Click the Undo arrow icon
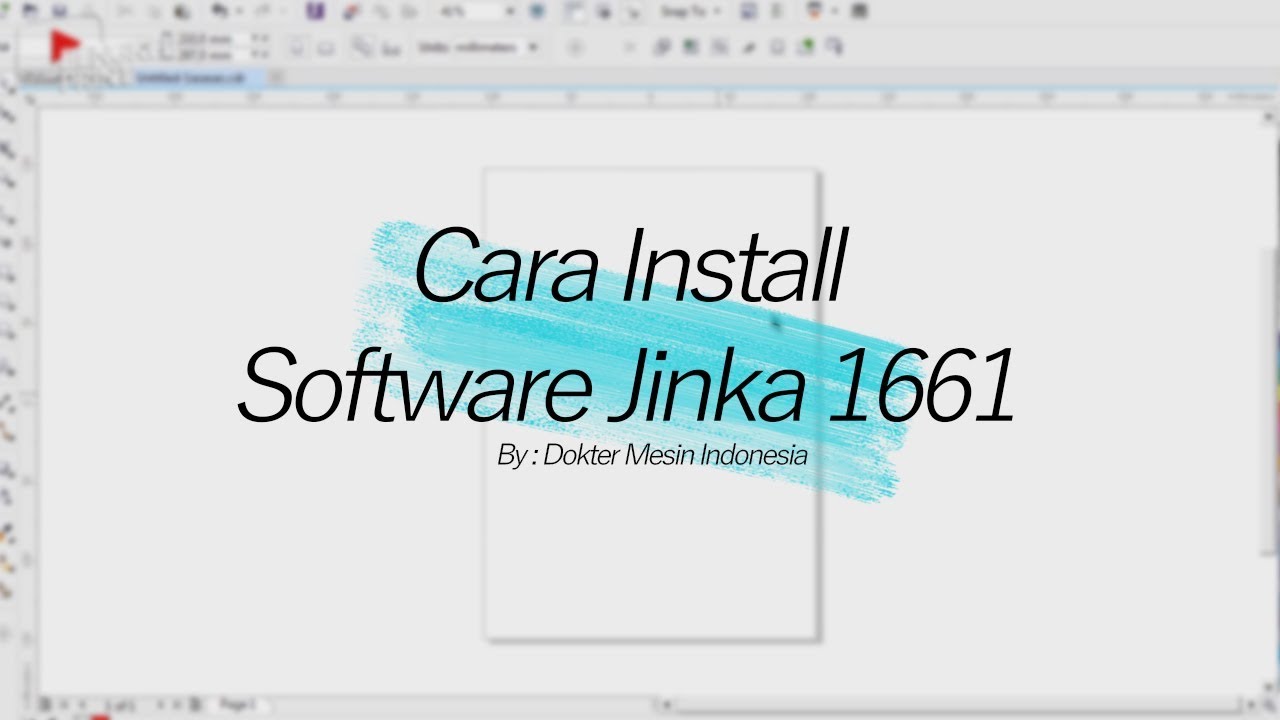This screenshot has height=720, width=1280. 220,11
